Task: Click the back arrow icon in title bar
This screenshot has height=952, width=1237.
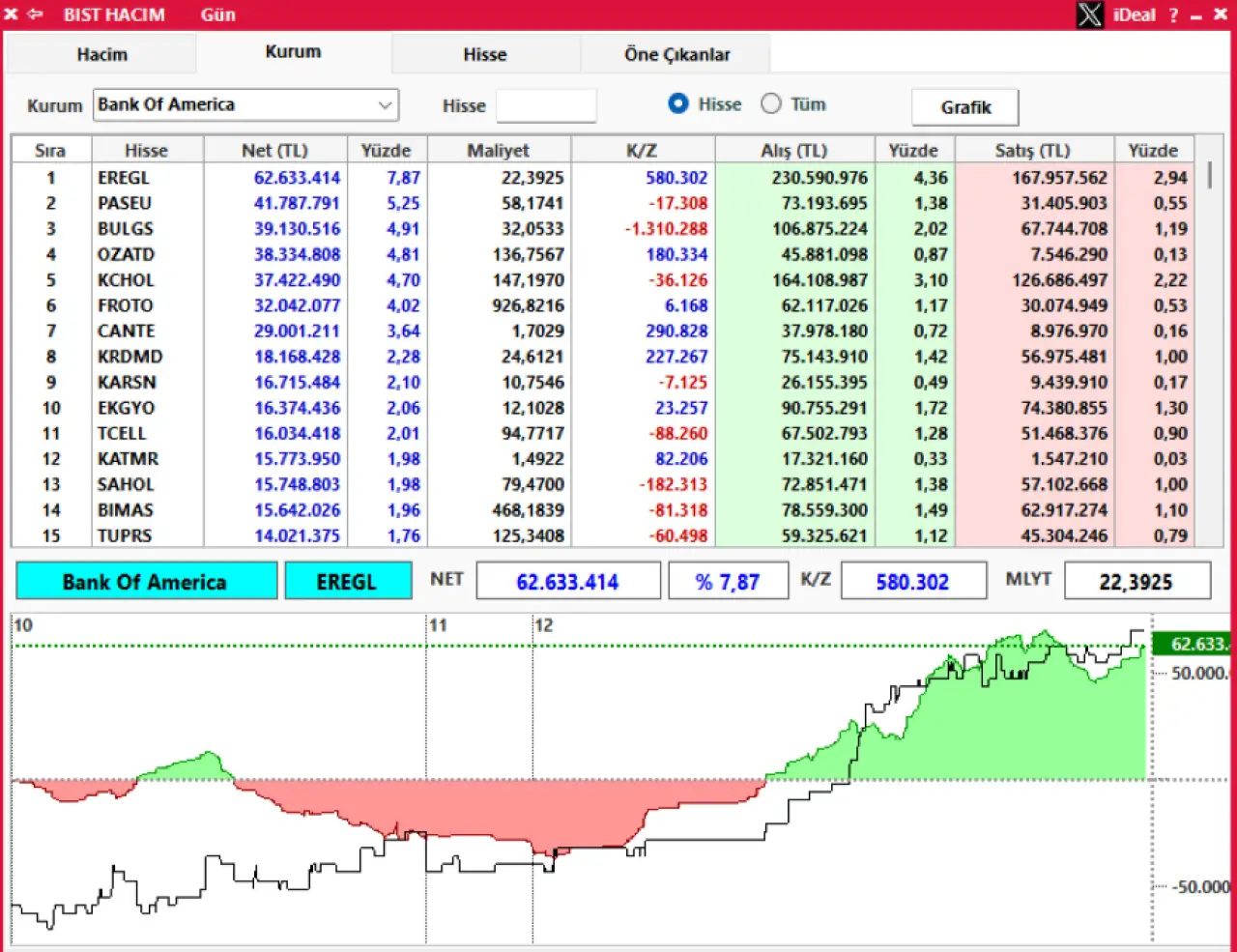Action: (x=36, y=14)
